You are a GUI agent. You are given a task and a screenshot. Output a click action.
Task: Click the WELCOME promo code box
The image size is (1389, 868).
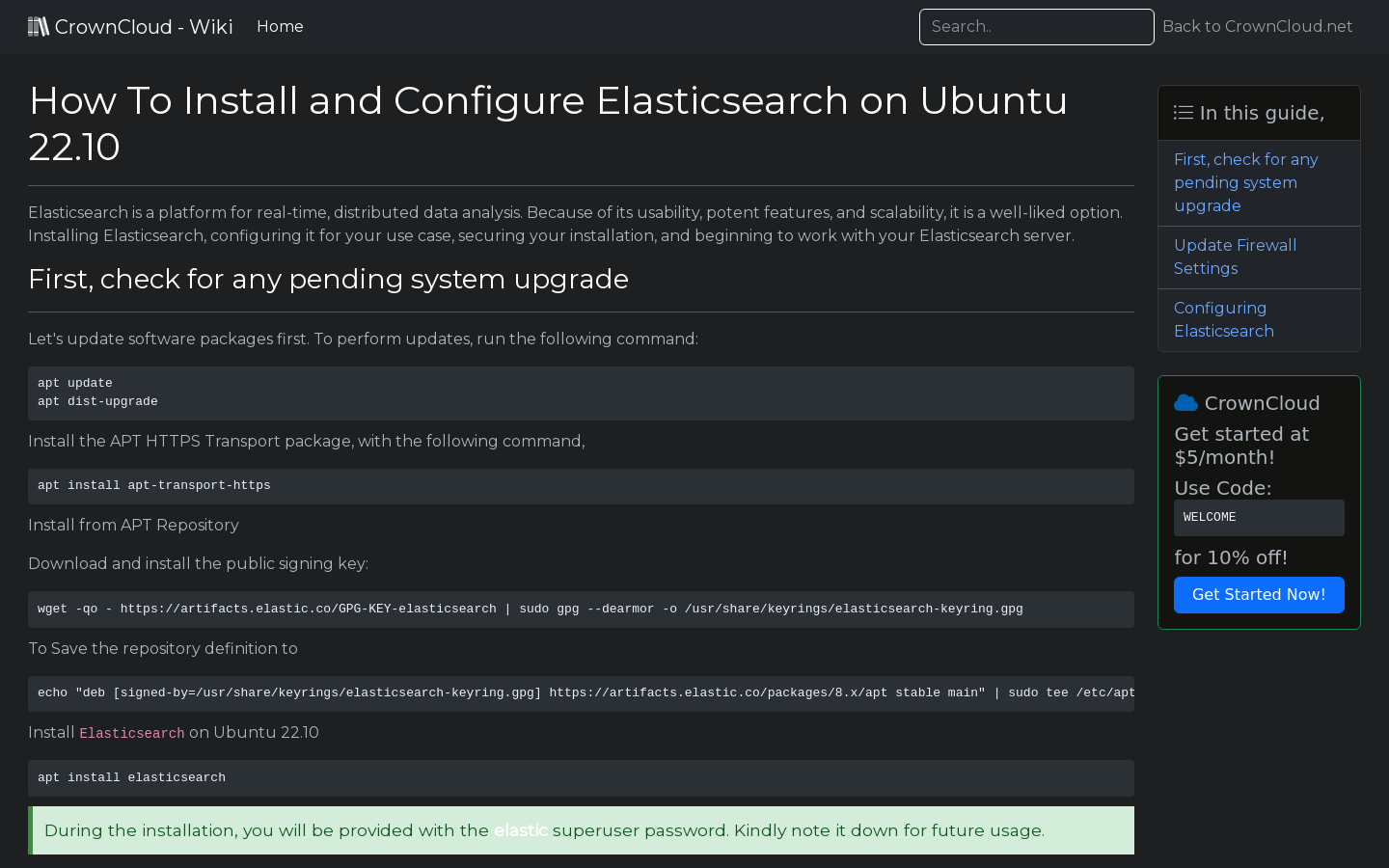click(x=1259, y=518)
